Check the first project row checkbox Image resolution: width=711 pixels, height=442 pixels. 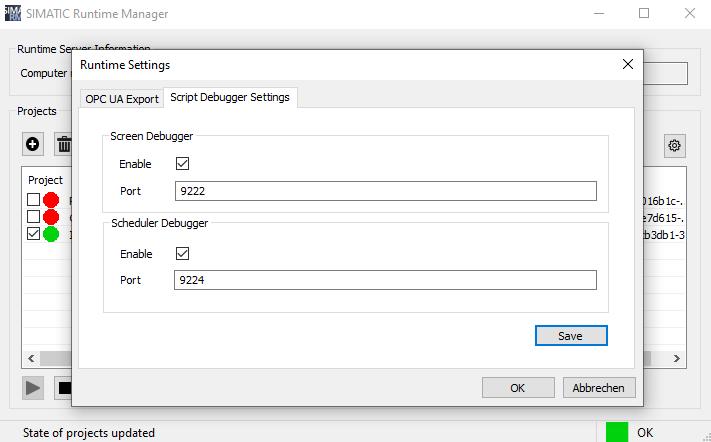point(33,199)
